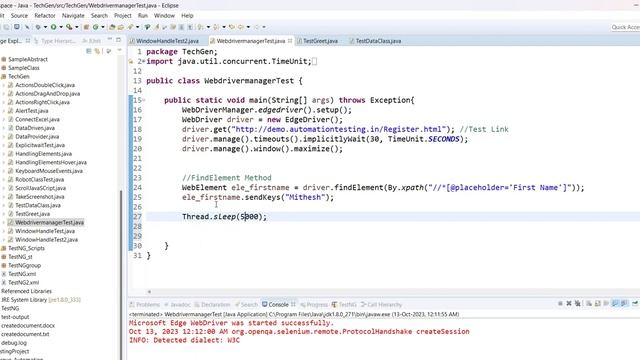Open the Call Hierarchy view tab
Screen dimensions: 640x360
[382, 304]
